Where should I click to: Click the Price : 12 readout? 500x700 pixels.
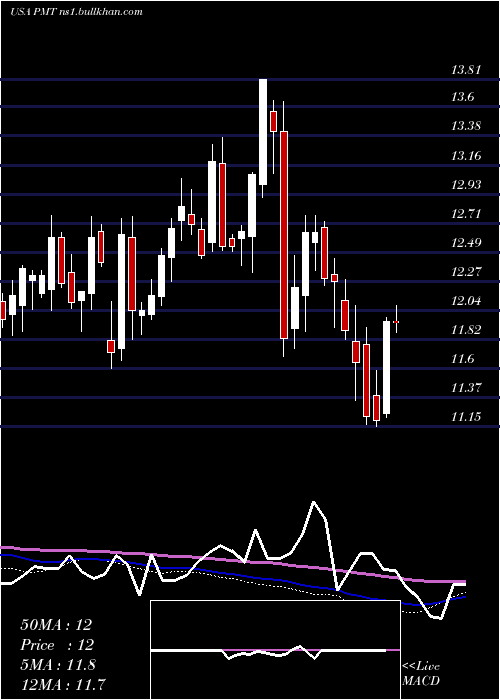(57, 645)
